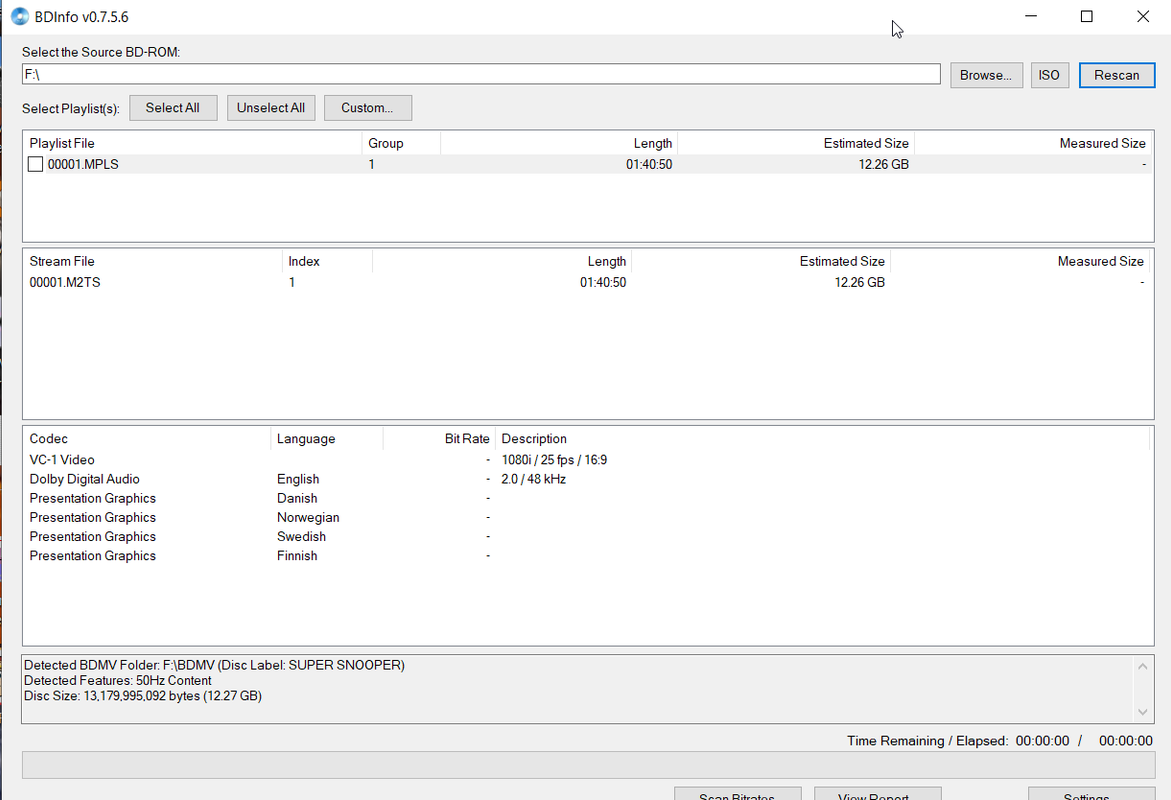Maximize the BDInfo window

pyautogui.click(x=1087, y=16)
